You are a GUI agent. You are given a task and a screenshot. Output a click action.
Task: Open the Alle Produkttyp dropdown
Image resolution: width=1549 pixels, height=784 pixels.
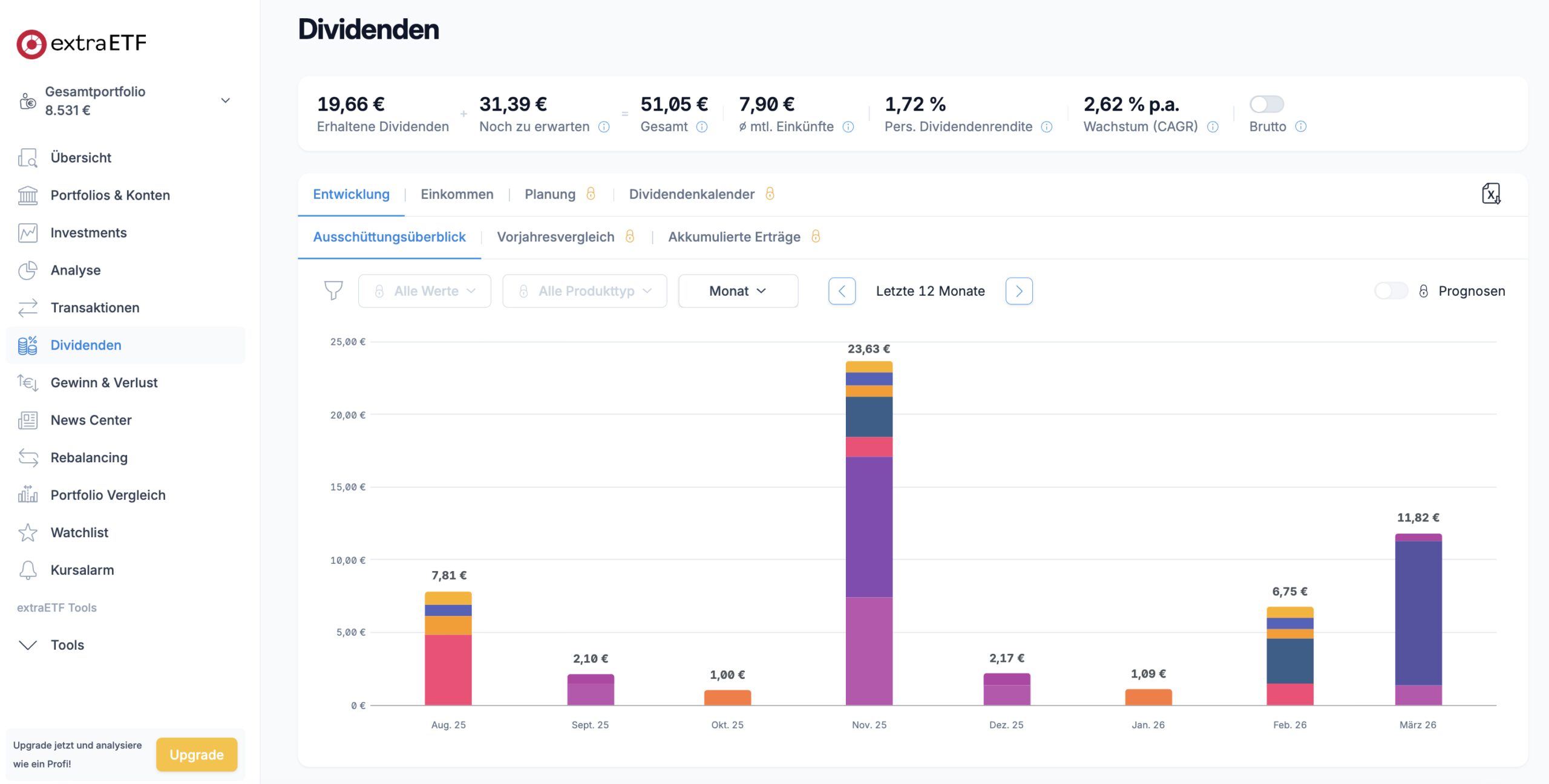[x=585, y=291]
